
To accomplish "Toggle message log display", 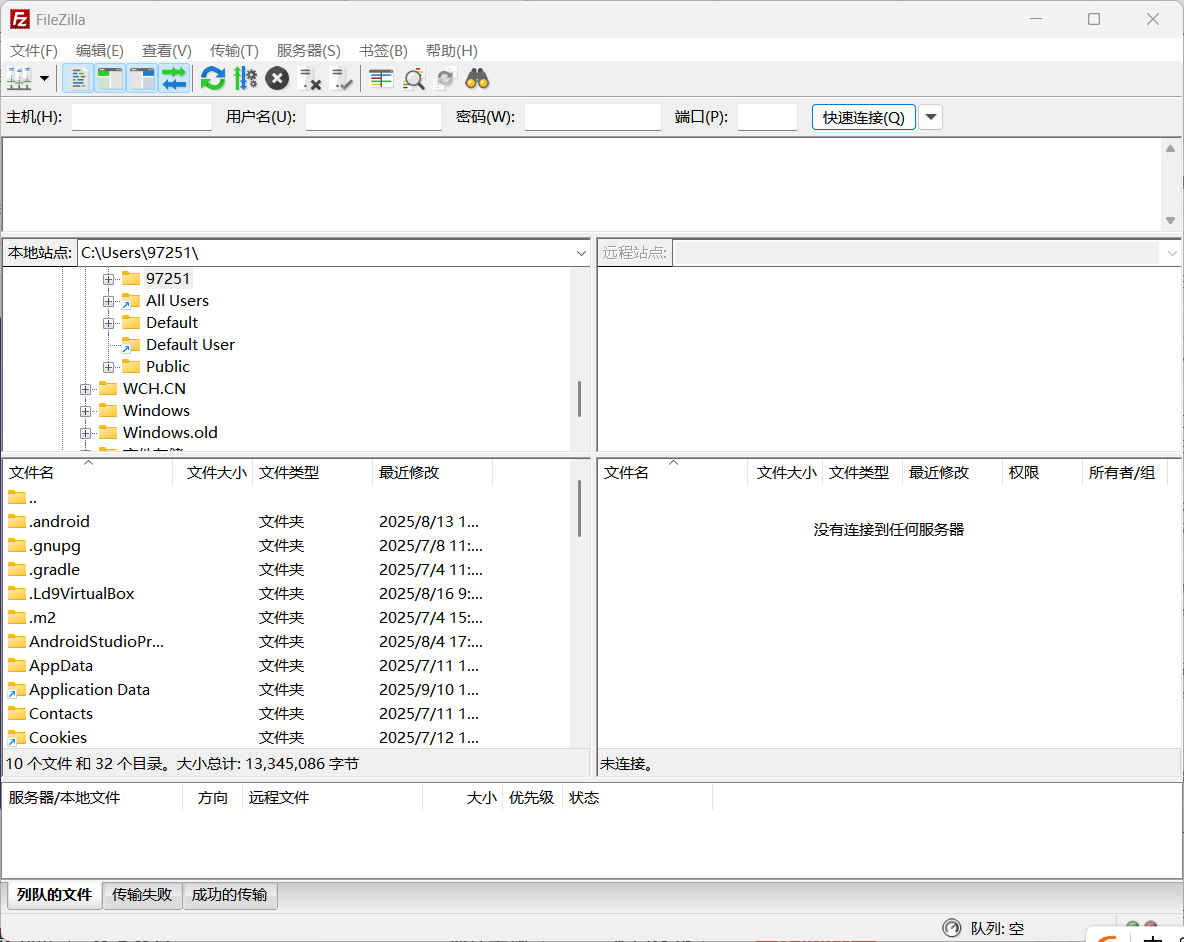I will pos(78,78).
